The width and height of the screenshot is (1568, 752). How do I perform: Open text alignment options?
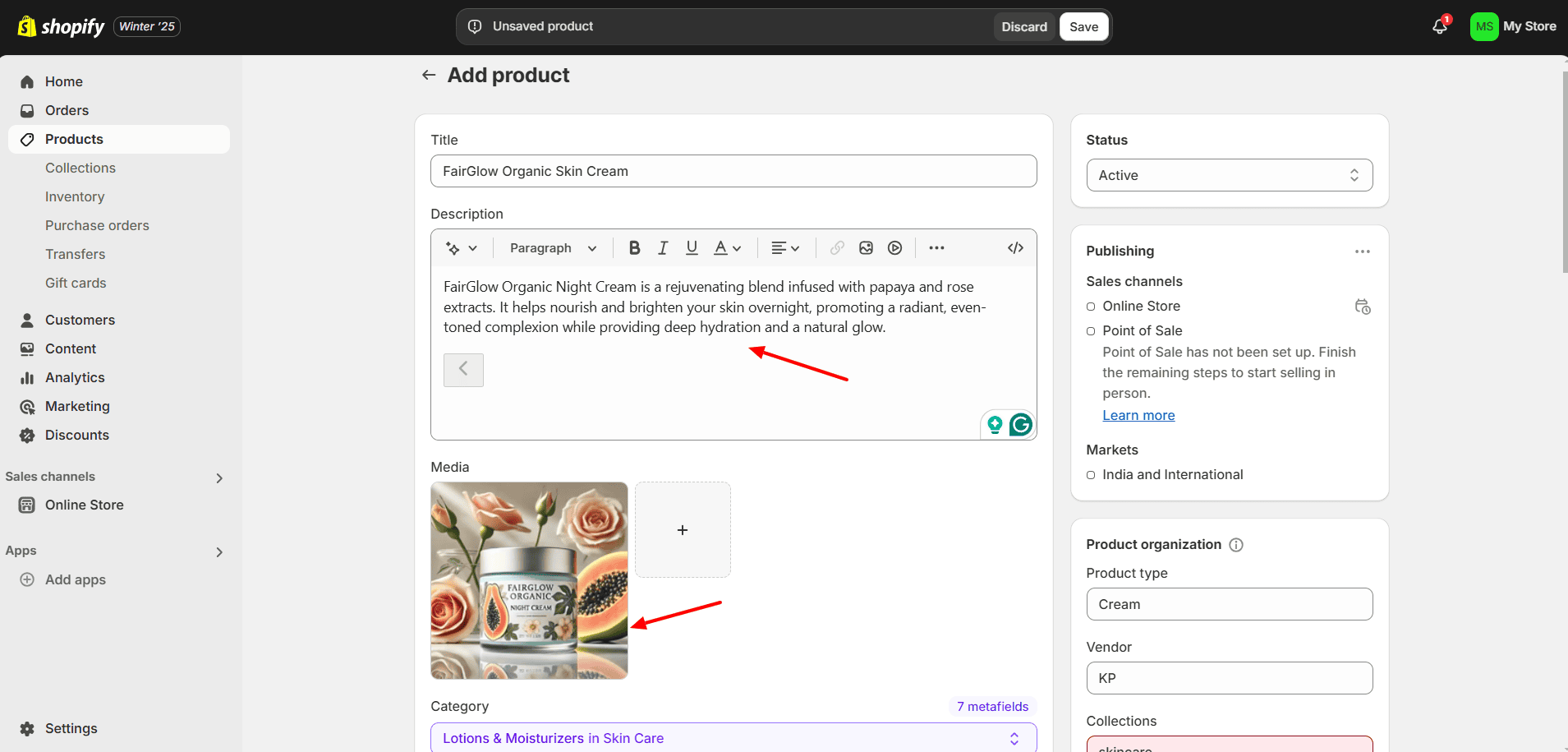[x=784, y=248]
